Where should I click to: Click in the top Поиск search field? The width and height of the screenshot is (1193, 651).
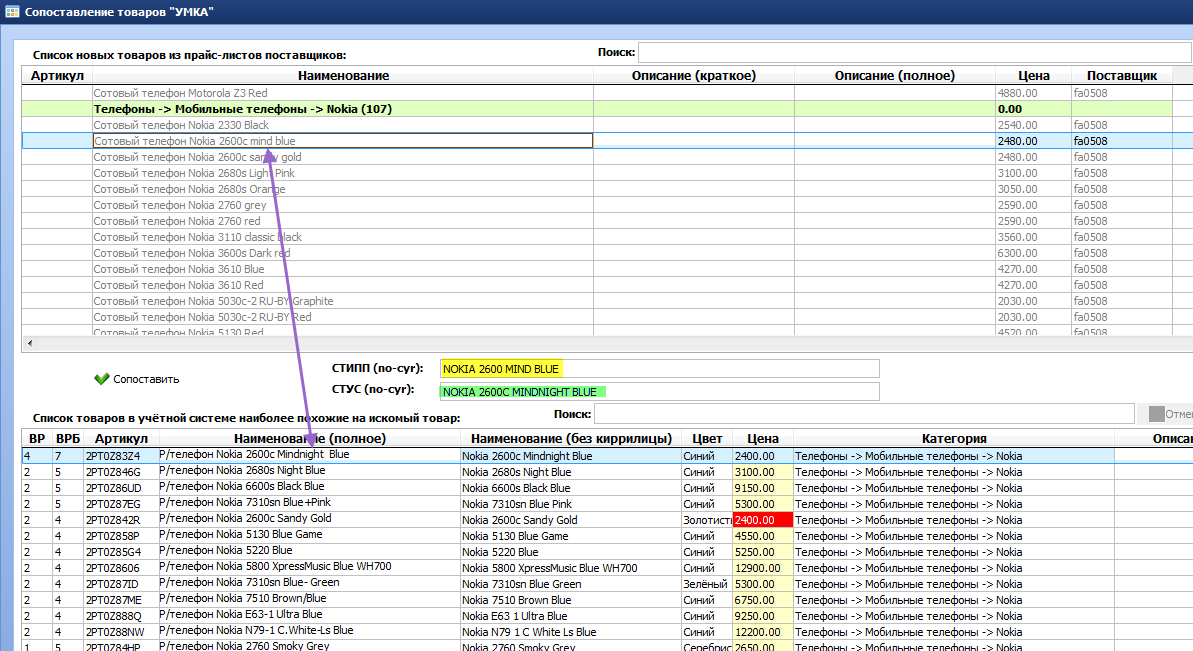tap(914, 52)
